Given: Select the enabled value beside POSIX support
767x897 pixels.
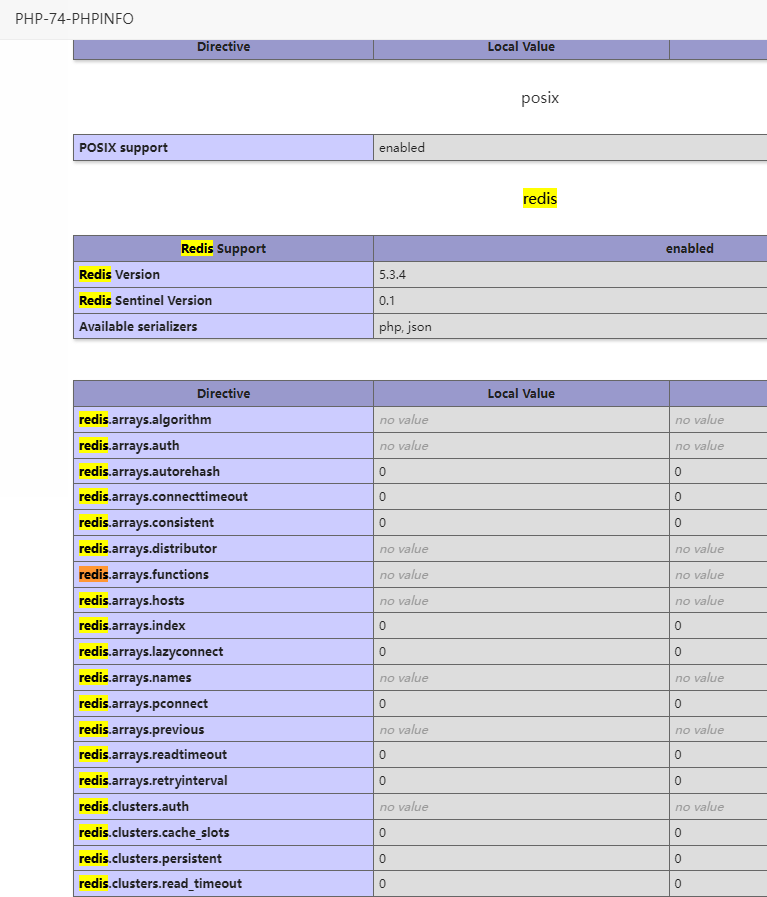Looking at the screenshot, I should 402,148.
